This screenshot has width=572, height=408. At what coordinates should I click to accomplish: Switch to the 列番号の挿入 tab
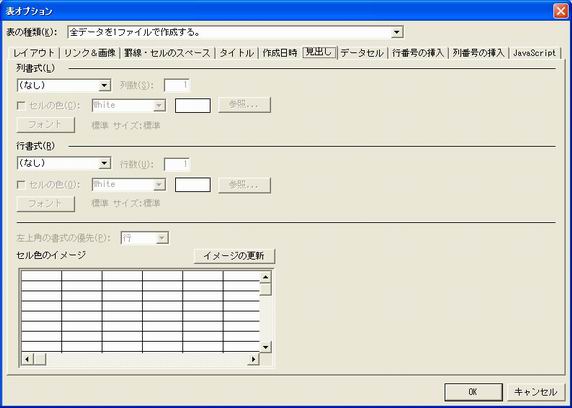478,53
